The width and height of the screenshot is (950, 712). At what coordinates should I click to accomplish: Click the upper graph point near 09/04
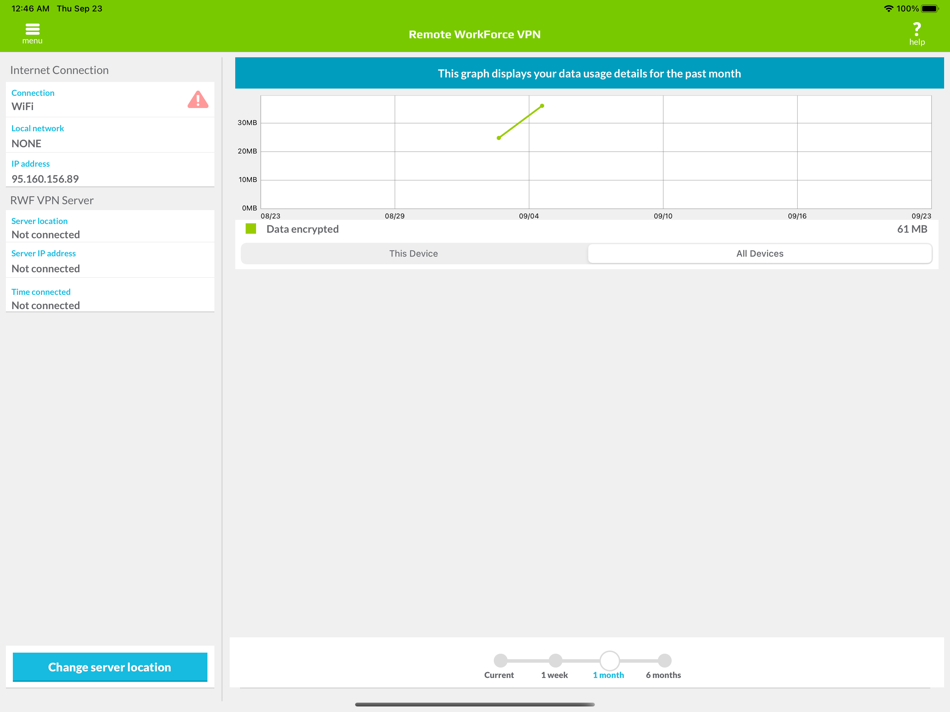coord(542,106)
